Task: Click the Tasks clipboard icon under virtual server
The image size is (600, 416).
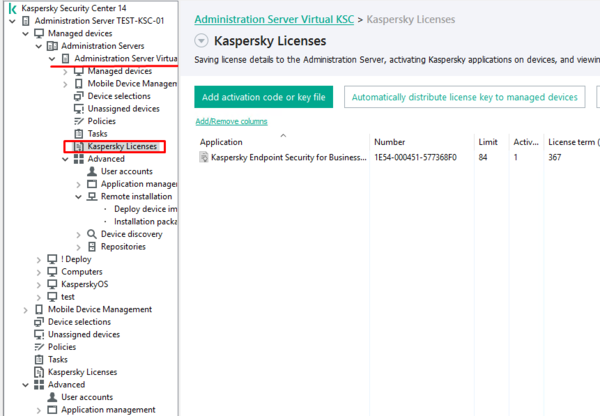Action: pos(78,134)
